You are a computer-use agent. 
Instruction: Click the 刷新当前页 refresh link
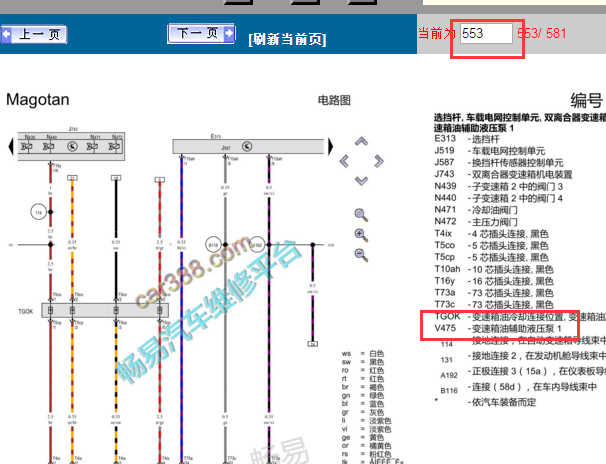click(287, 39)
